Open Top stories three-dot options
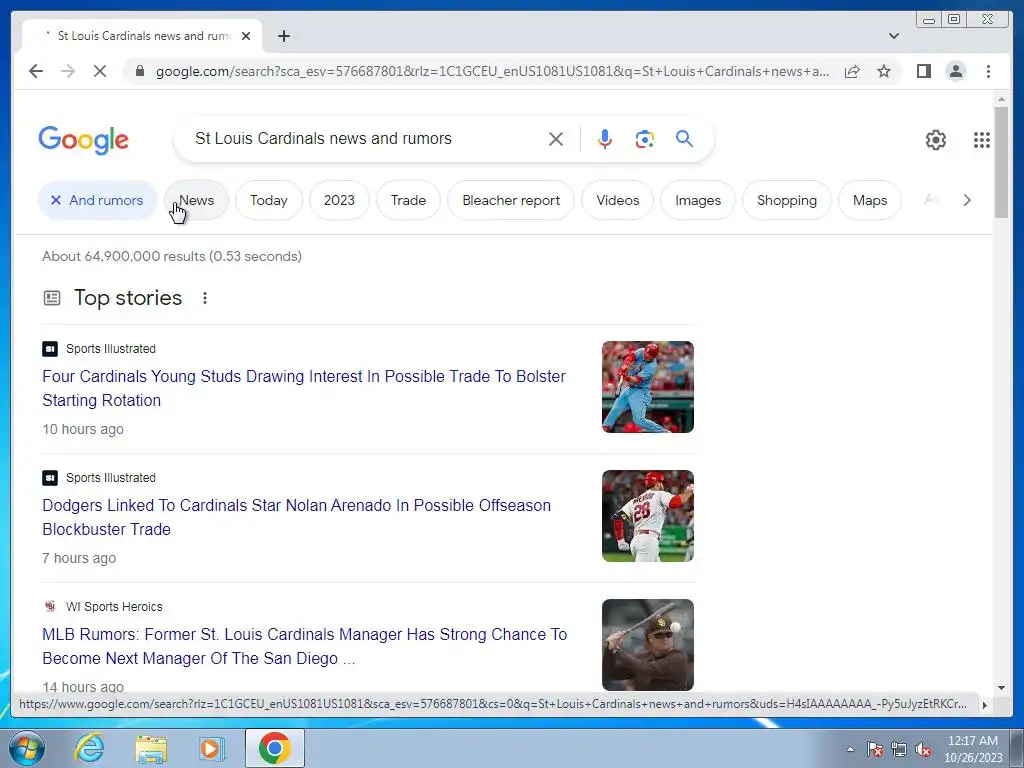 pos(204,298)
